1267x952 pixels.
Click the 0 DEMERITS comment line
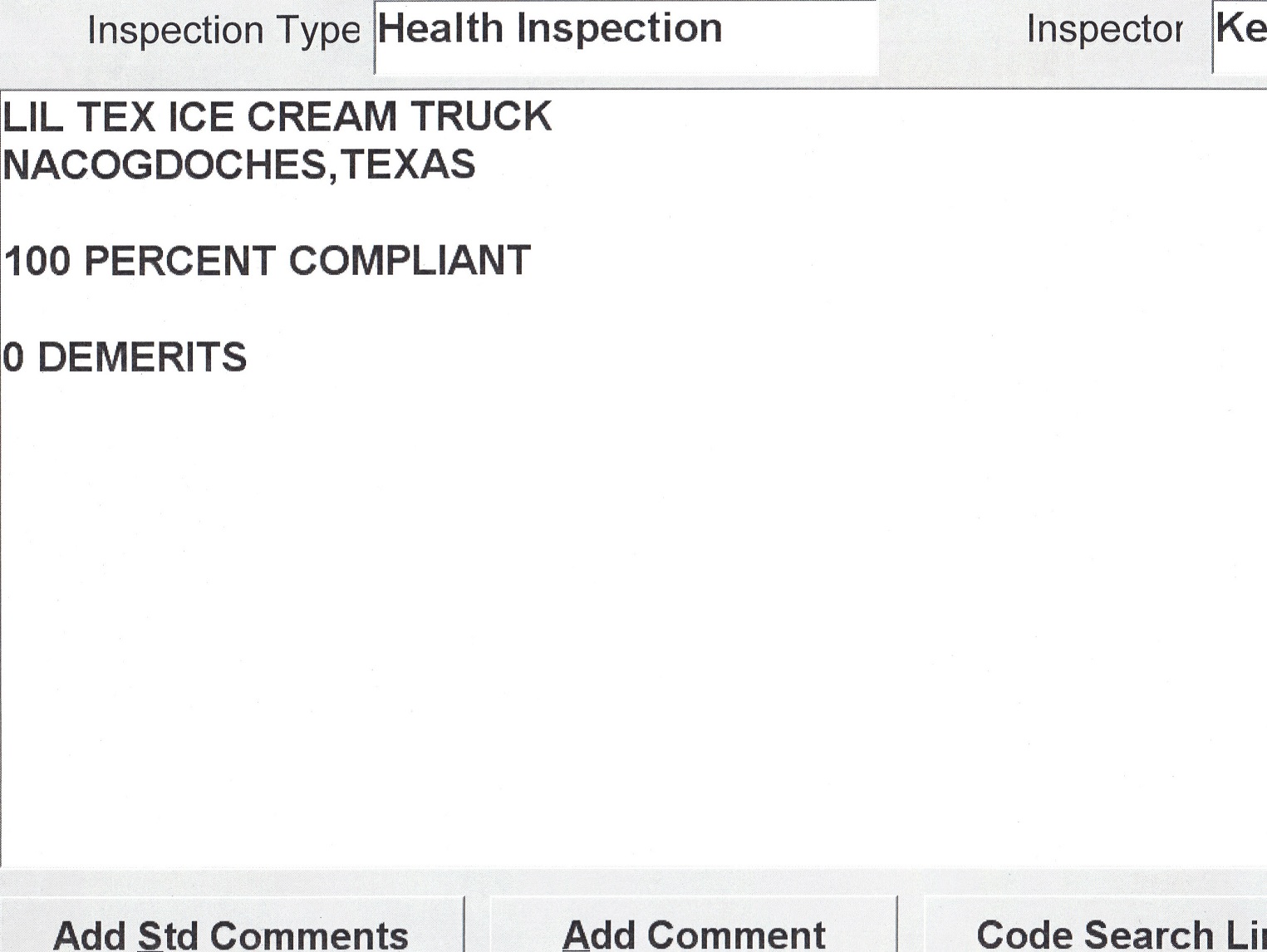125,358
